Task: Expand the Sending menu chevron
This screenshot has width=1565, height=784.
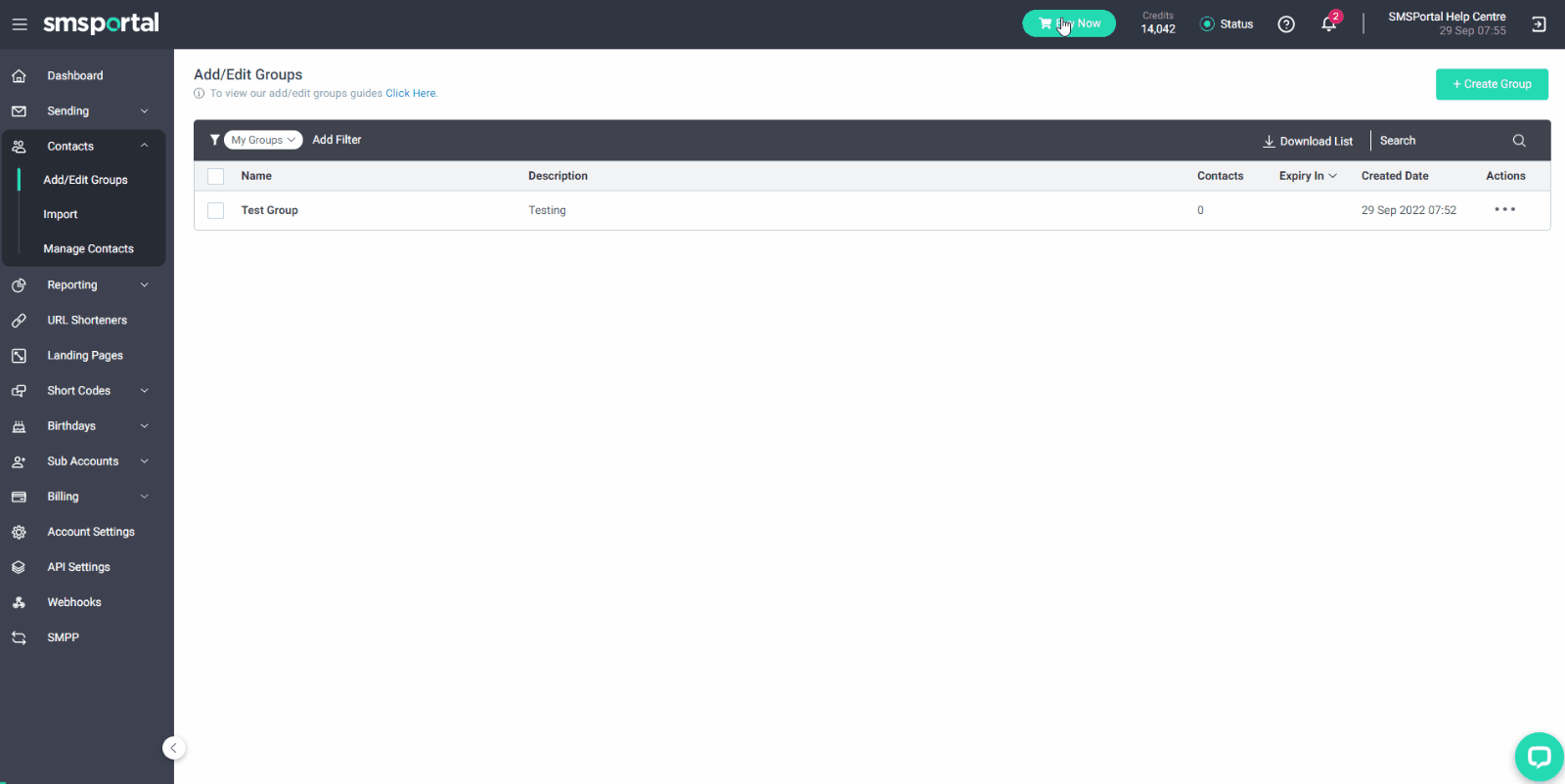Action: [x=145, y=111]
